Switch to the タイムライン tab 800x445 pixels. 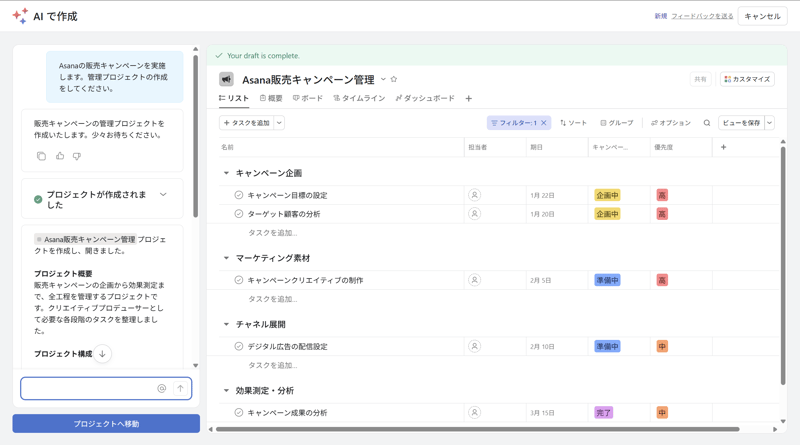pyautogui.click(x=359, y=98)
